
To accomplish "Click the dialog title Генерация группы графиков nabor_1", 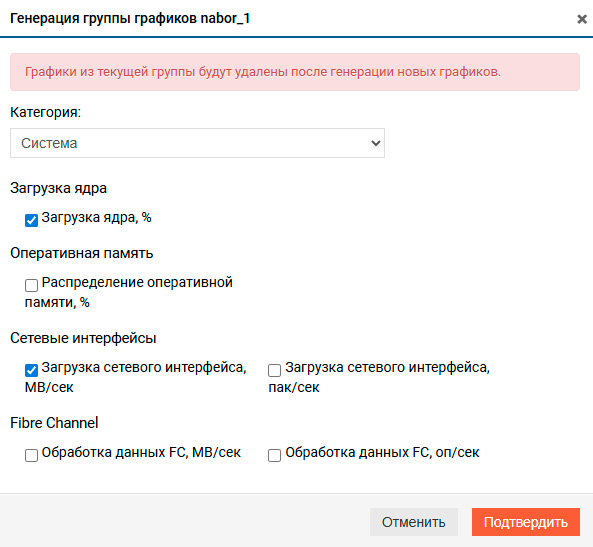I will 130,19.
